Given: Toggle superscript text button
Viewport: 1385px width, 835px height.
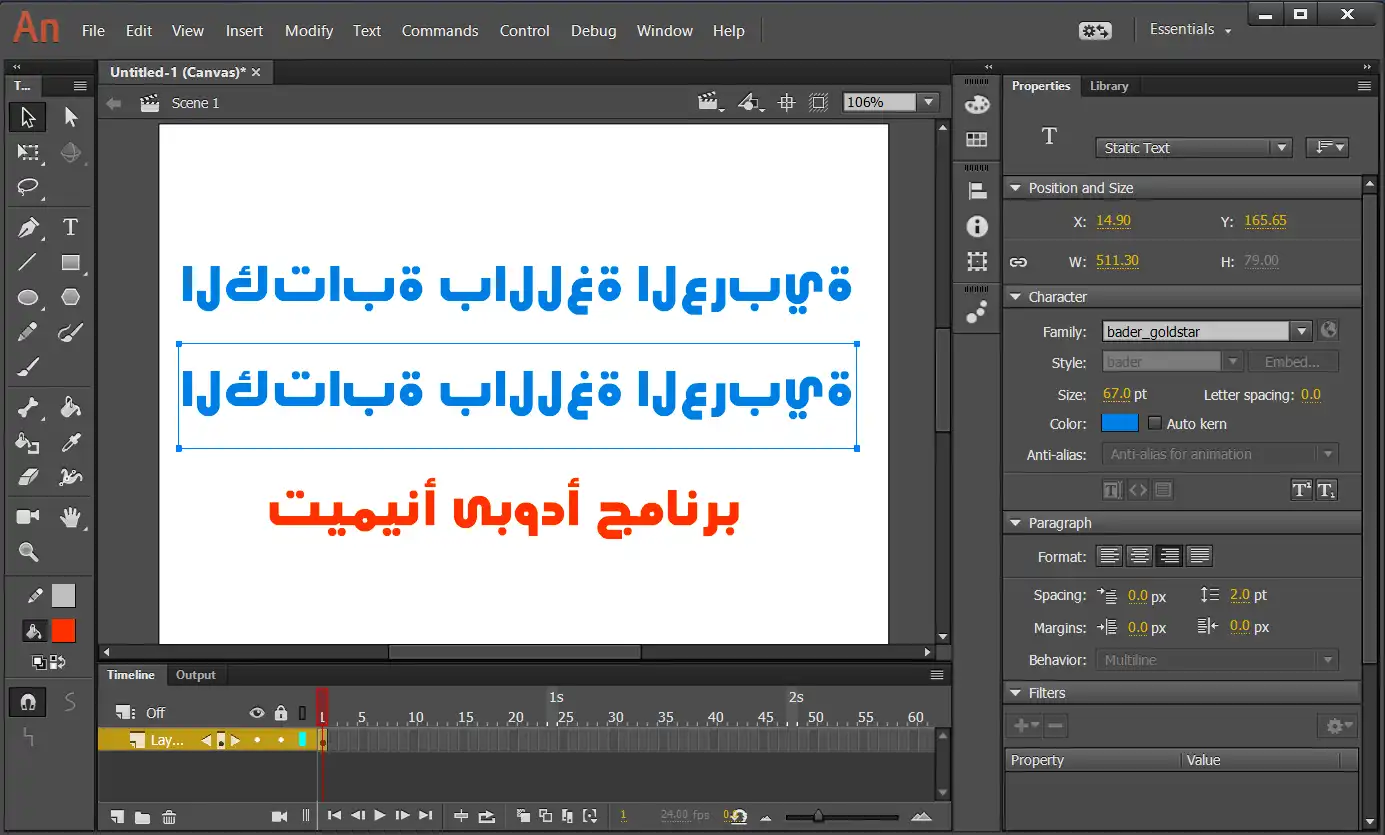Looking at the screenshot, I should point(1301,490).
